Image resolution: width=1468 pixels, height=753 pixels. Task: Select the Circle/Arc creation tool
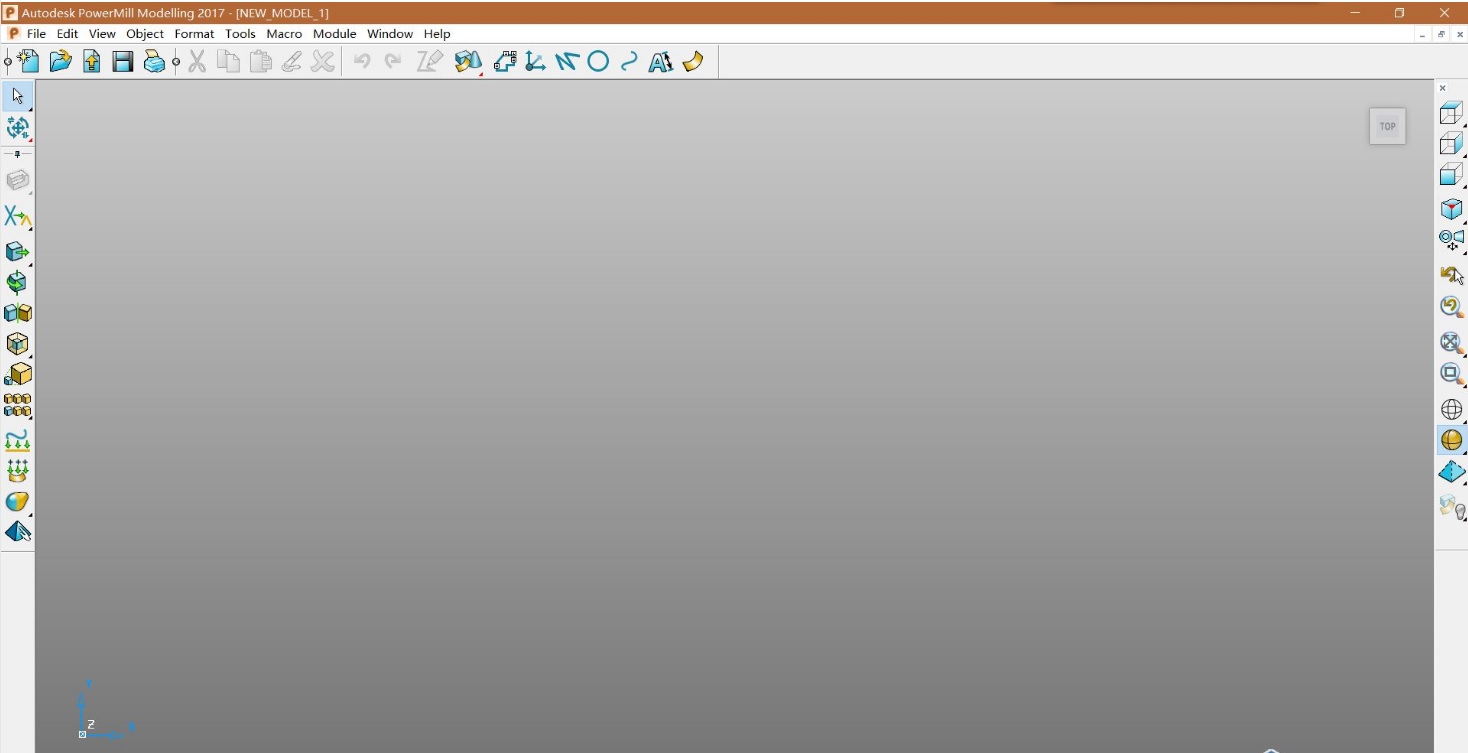click(x=598, y=62)
